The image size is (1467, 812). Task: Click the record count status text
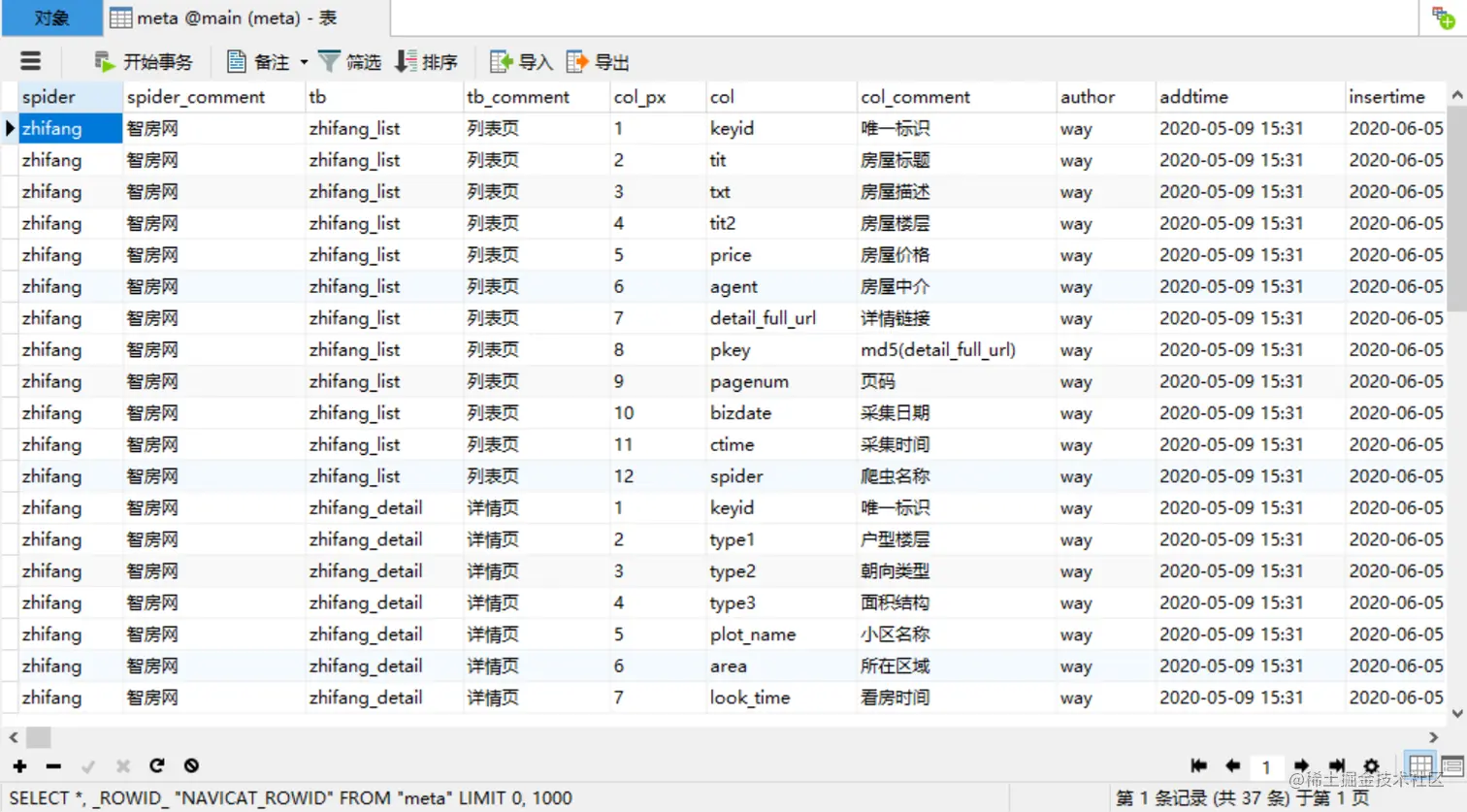pos(1242,798)
